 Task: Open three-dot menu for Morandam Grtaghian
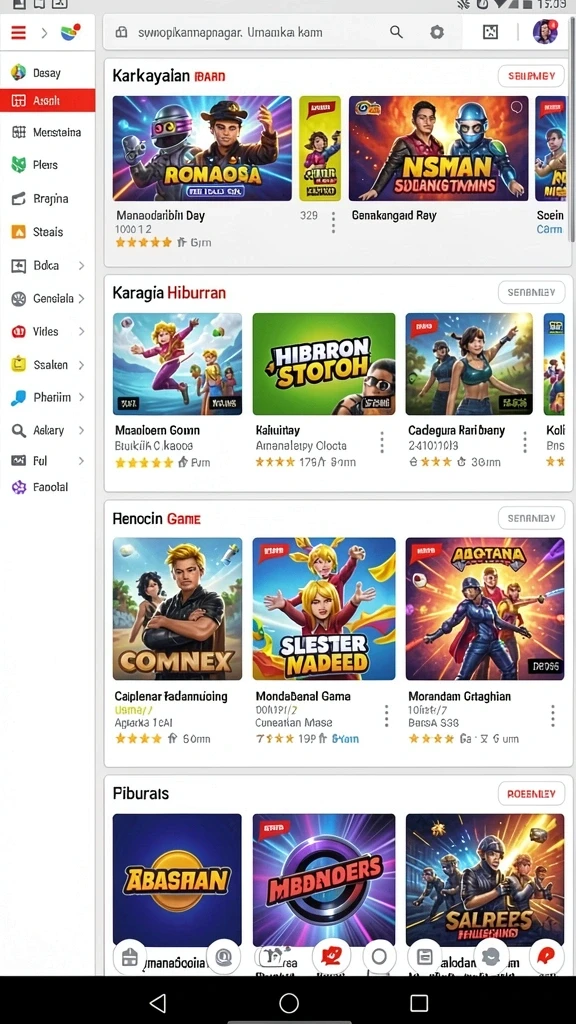[x=552, y=715]
